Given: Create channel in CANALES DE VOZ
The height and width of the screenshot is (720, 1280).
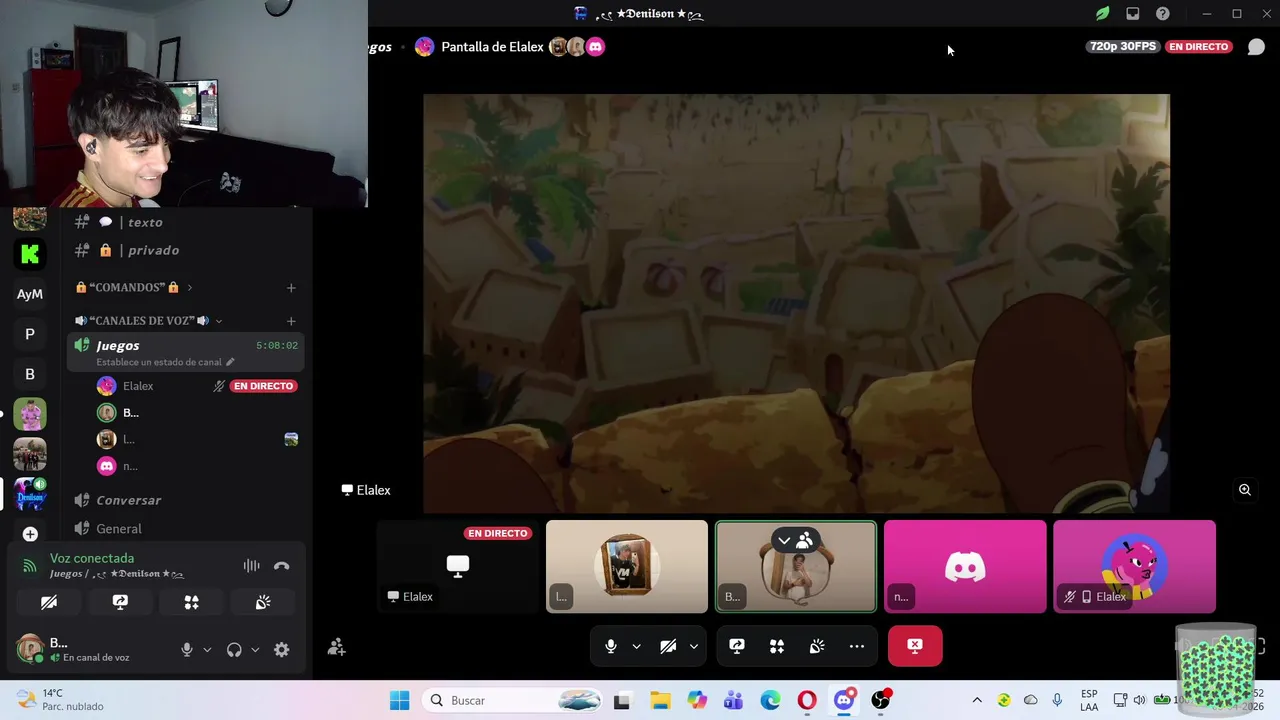Looking at the screenshot, I should (x=291, y=320).
